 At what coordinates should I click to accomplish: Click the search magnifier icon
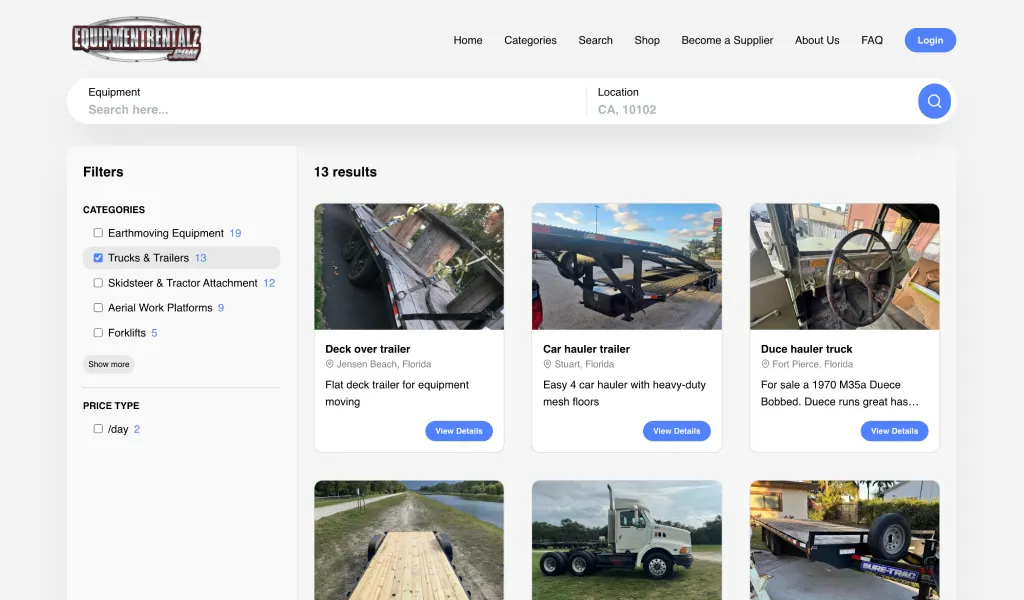[x=933, y=101]
